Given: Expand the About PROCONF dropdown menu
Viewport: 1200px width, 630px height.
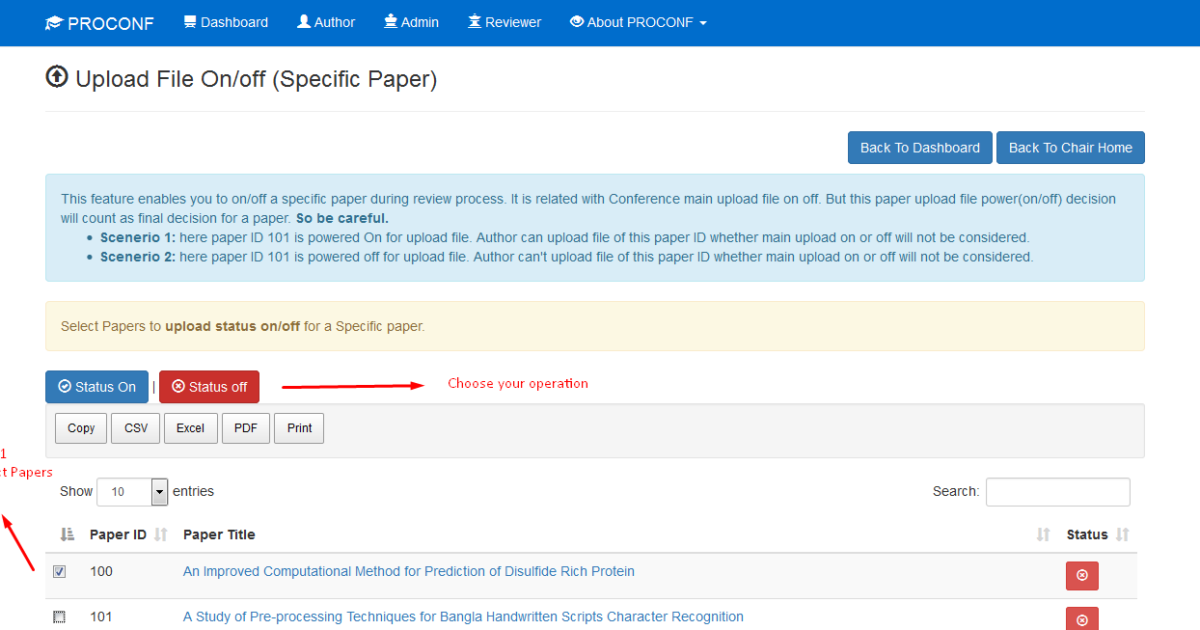Looking at the screenshot, I should (638, 22).
